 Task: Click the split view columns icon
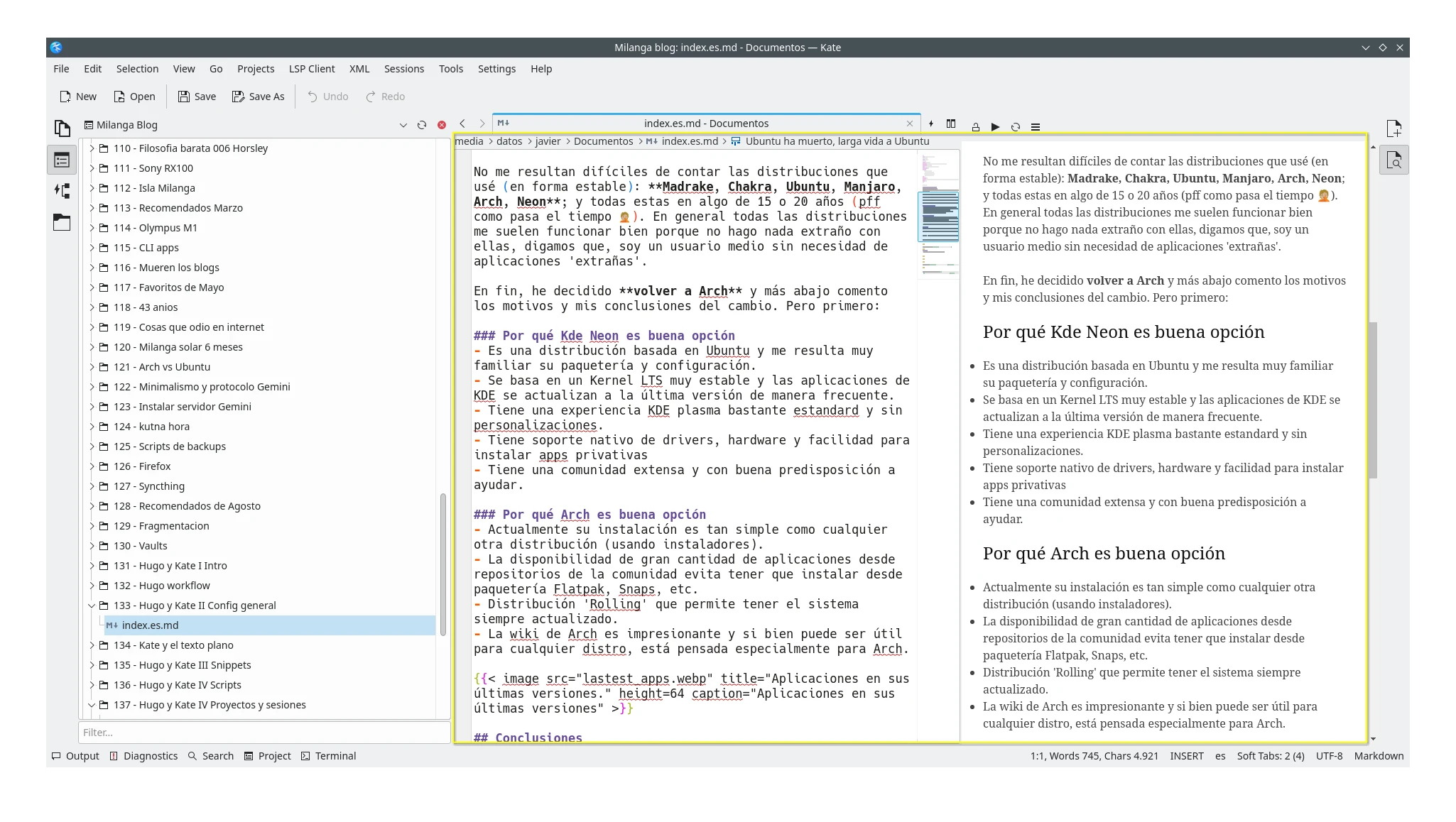click(x=951, y=124)
